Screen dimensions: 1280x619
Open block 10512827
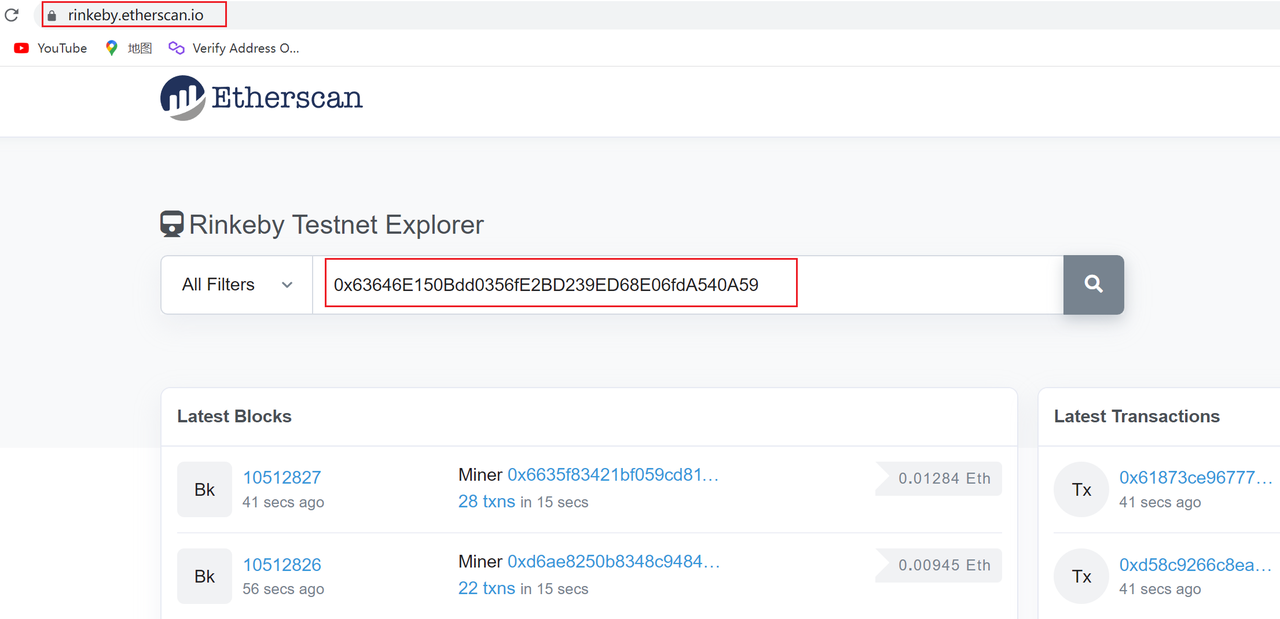tap(282, 477)
